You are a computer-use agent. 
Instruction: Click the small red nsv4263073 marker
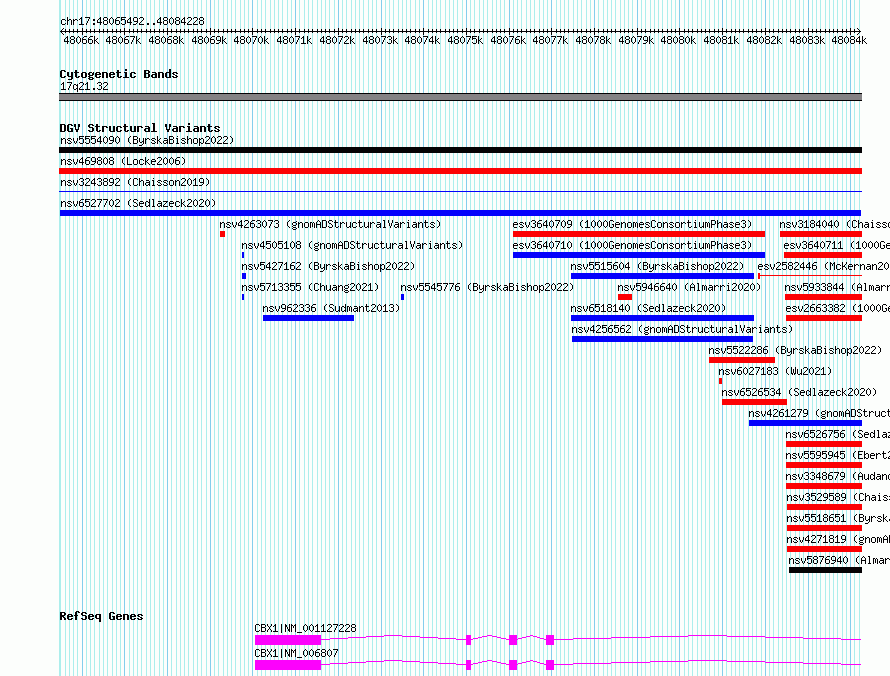click(x=222, y=234)
